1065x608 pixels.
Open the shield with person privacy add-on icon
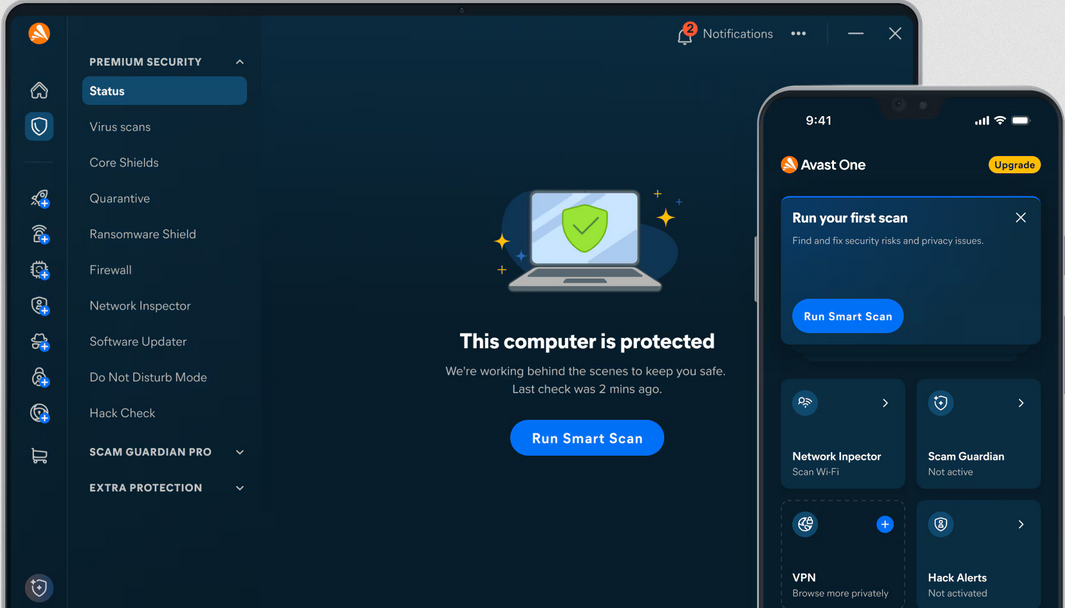click(40, 306)
